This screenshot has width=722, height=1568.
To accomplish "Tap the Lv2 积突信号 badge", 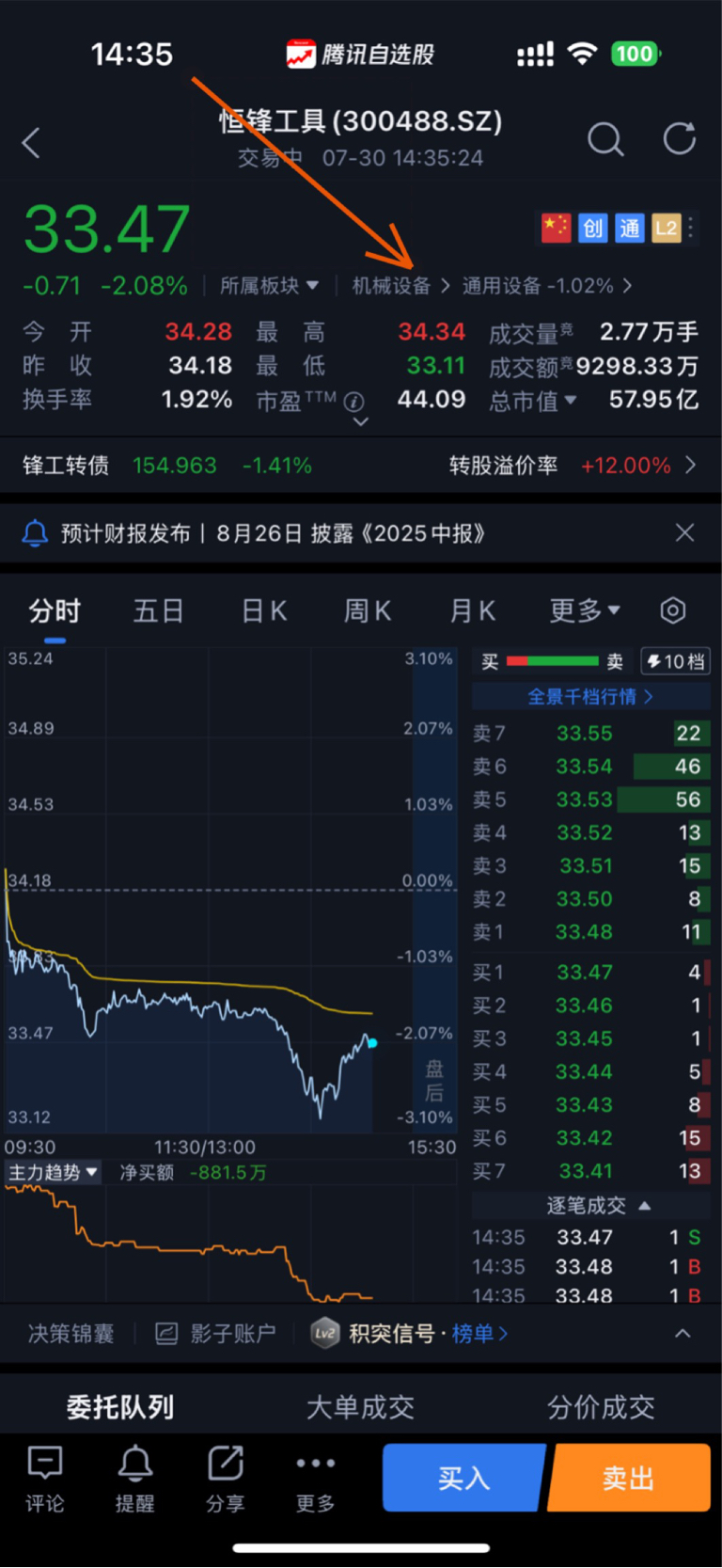I will [325, 1333].
